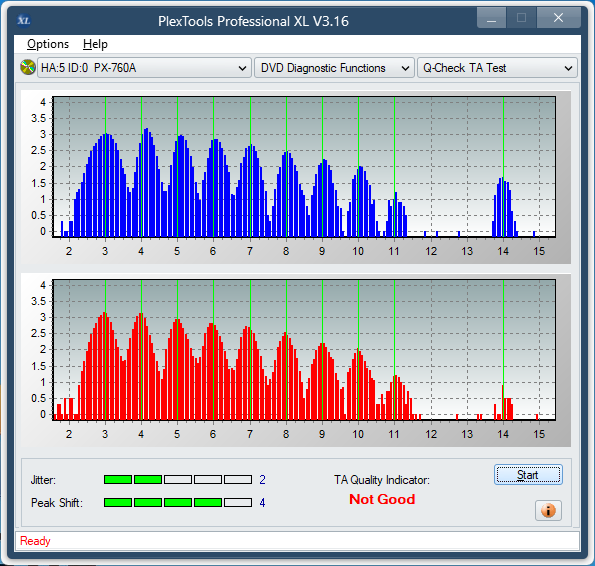The height and width of the screenshot is (566, 595).
Task: Open the Q-Check TA Test dropdown
Action: click(x=497, y=68)
